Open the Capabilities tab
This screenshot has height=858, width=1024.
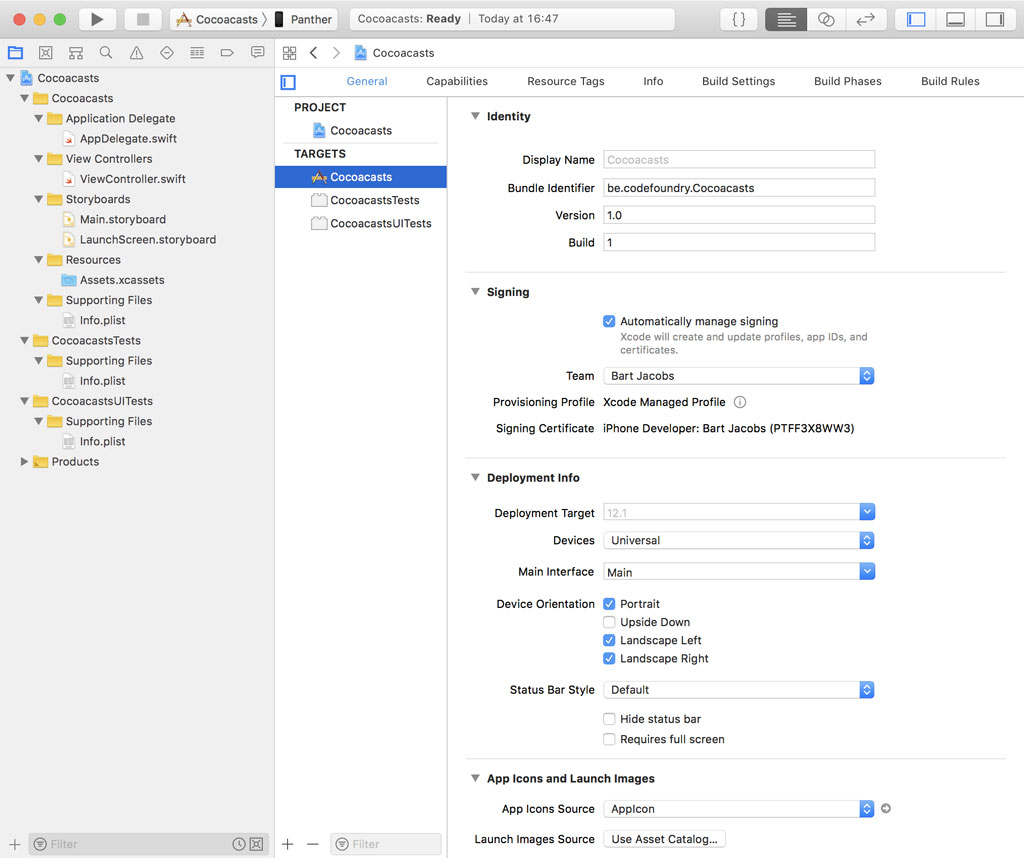click(x=456, y=81)
